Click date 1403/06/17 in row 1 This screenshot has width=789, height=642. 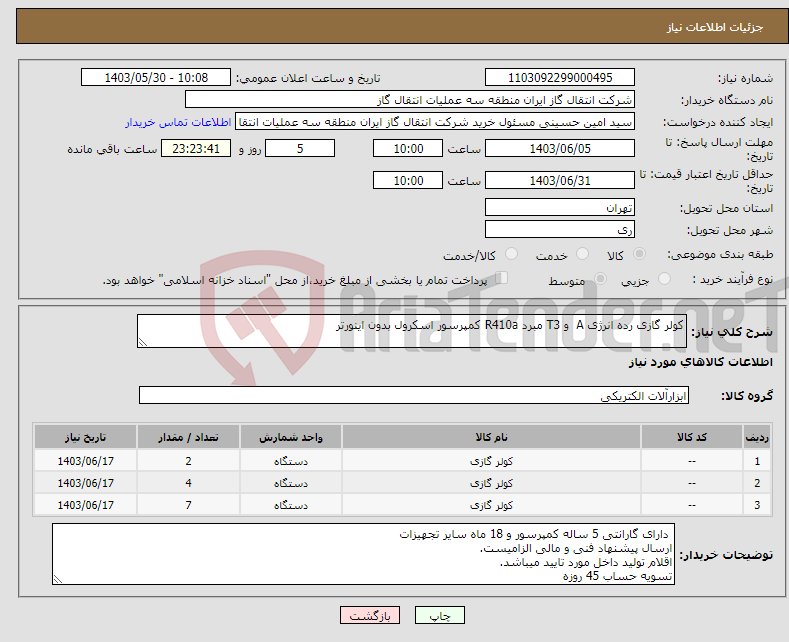[86, 461]
